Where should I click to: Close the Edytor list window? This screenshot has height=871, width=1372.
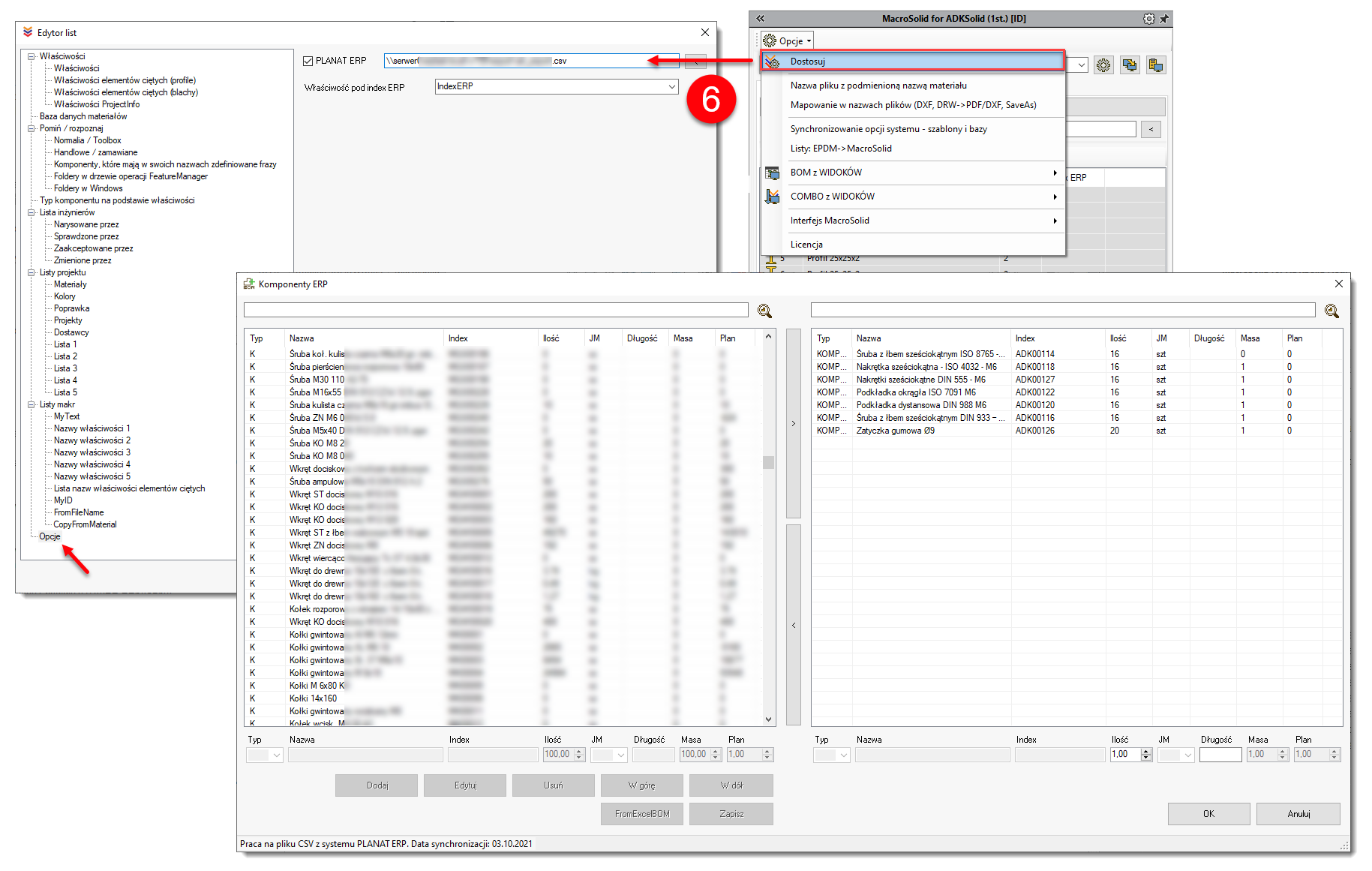[705, 32]
